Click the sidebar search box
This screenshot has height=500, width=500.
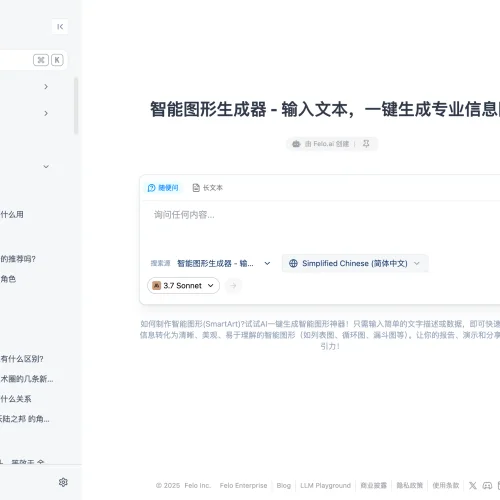[x=33, y=60]
